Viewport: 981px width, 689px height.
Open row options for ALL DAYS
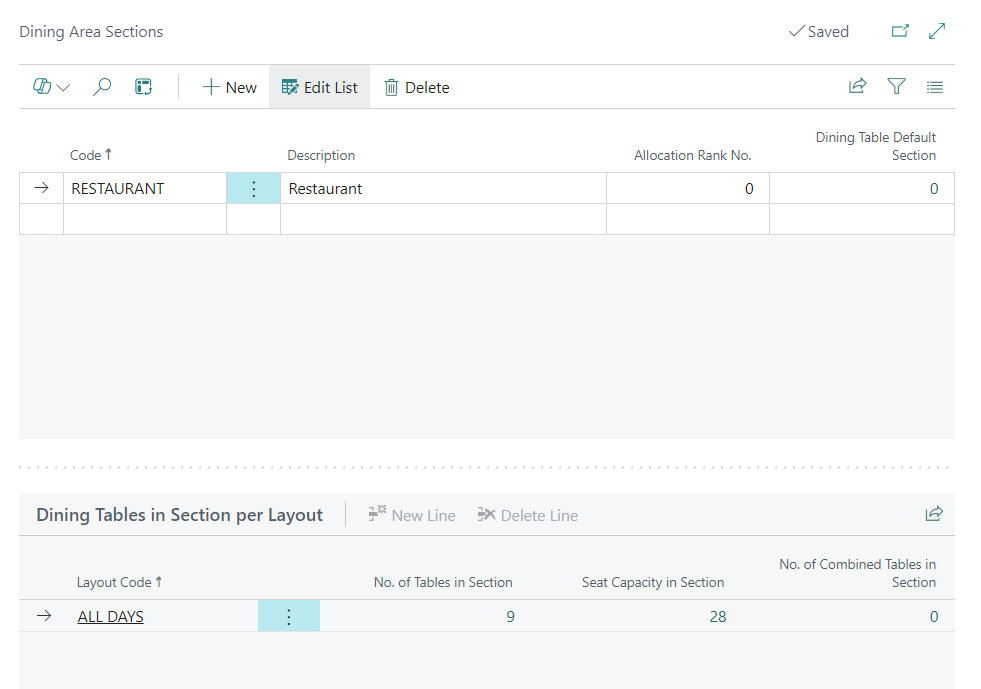pos(289,616)
